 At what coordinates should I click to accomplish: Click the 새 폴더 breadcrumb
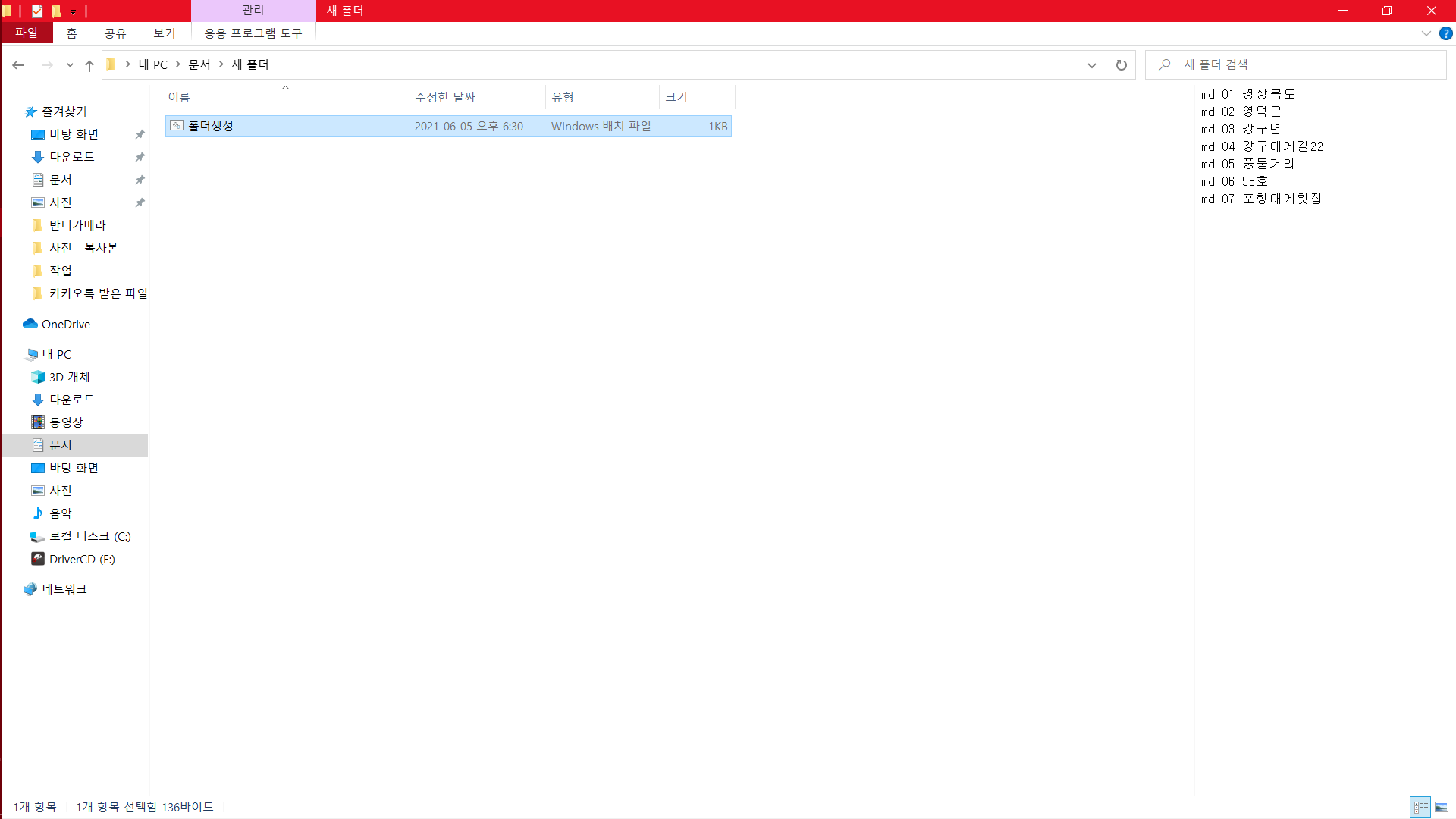click(x=250, y=65)
